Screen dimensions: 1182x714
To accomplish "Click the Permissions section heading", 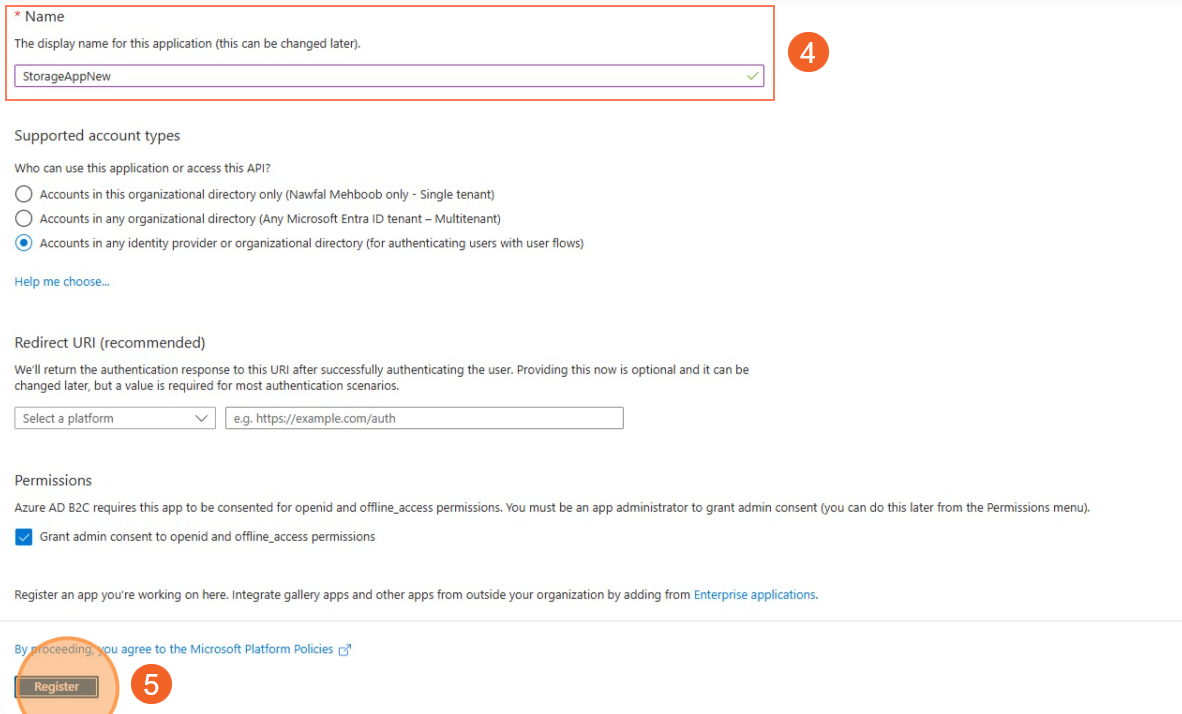I will pyautogui.click(x=53, y=481).
